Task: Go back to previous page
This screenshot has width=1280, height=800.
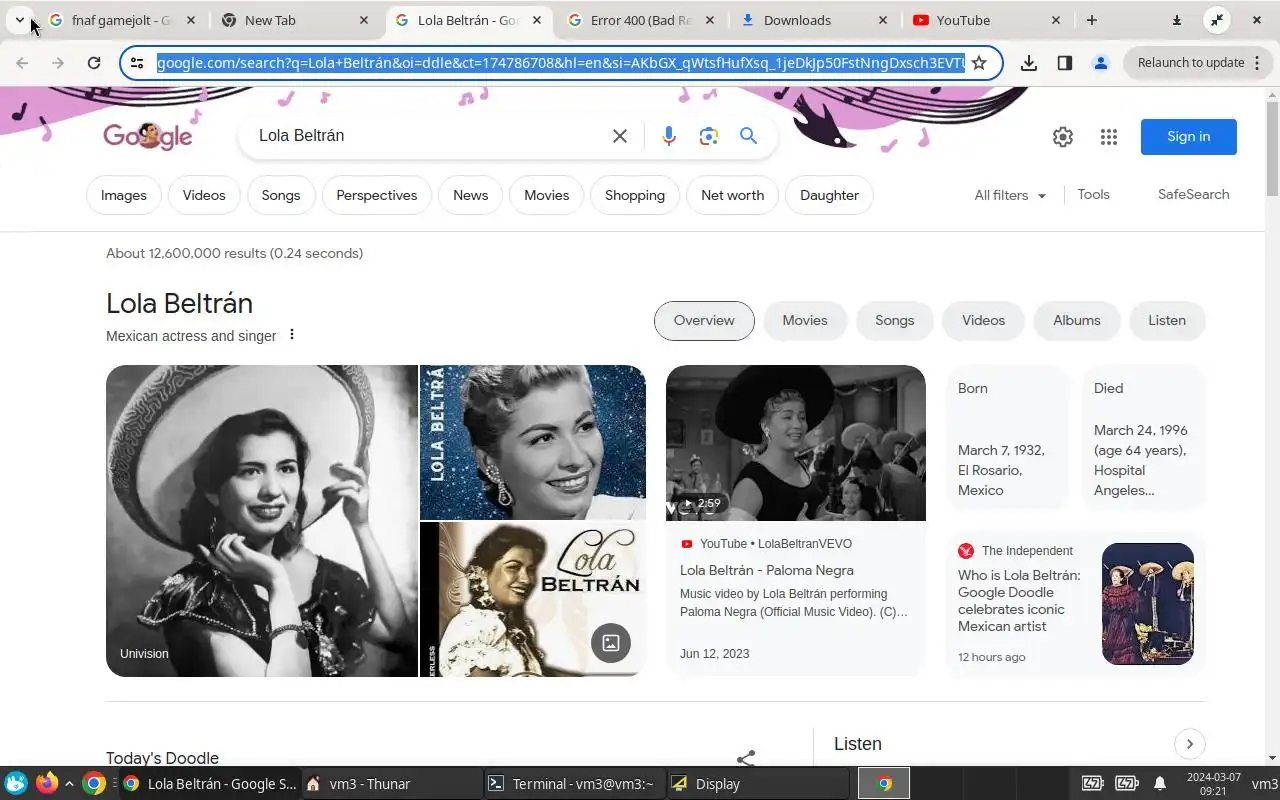Action: tap(22, 63)
